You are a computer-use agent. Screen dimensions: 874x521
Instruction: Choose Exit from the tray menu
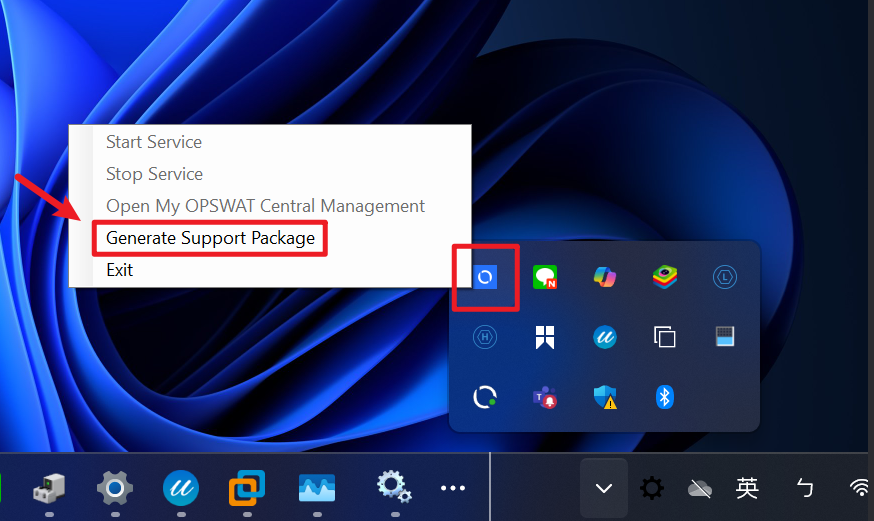(x=119, y=270)
